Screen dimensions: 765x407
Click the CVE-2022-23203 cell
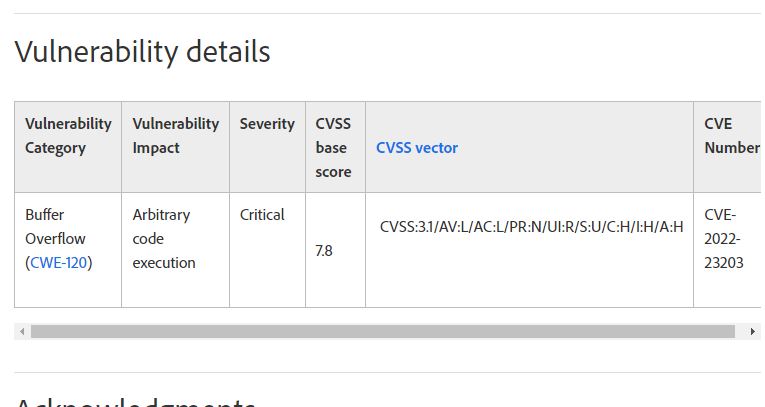[724, 239]
